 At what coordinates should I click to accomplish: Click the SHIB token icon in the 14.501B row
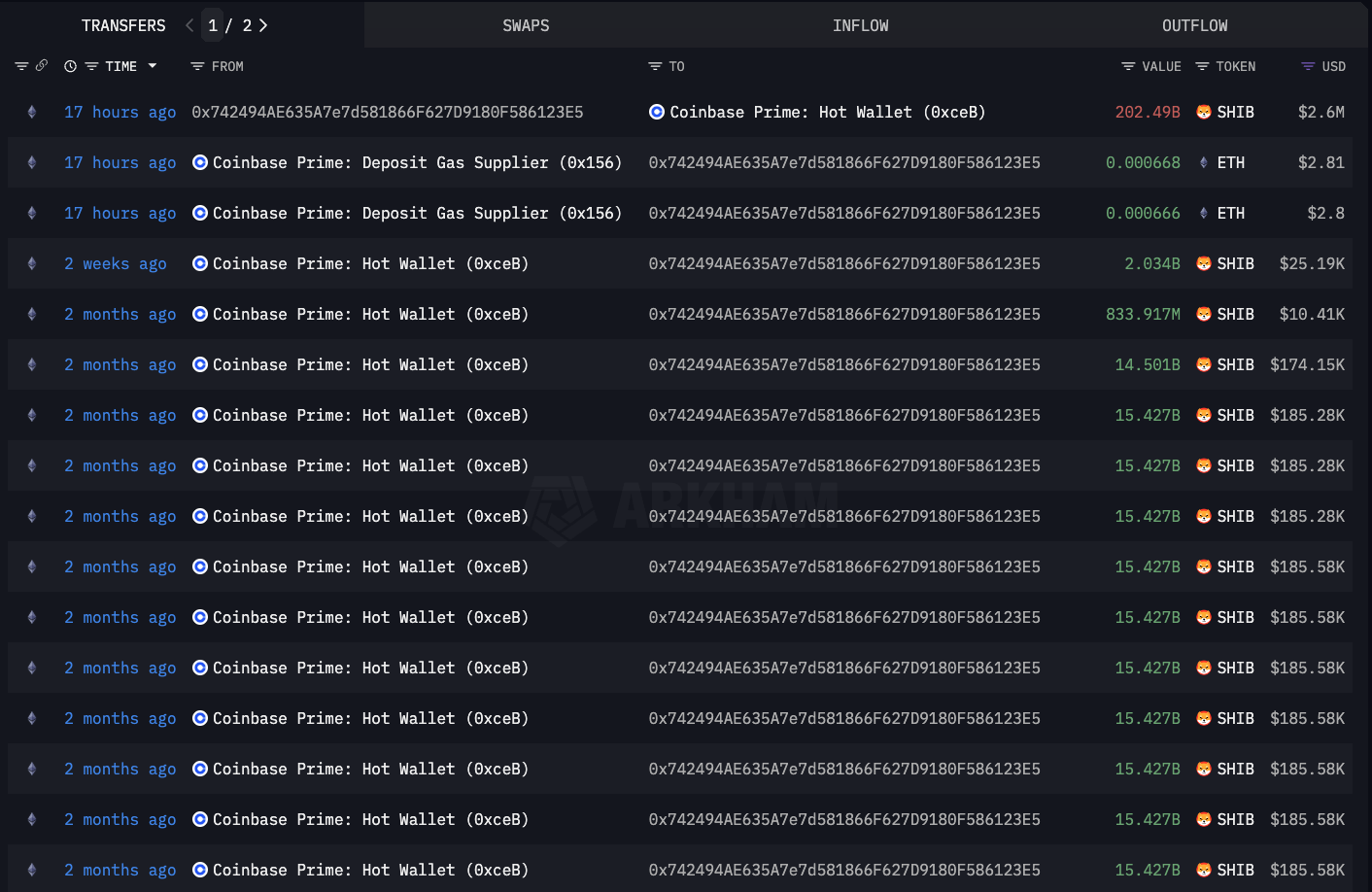[1204, 364]
